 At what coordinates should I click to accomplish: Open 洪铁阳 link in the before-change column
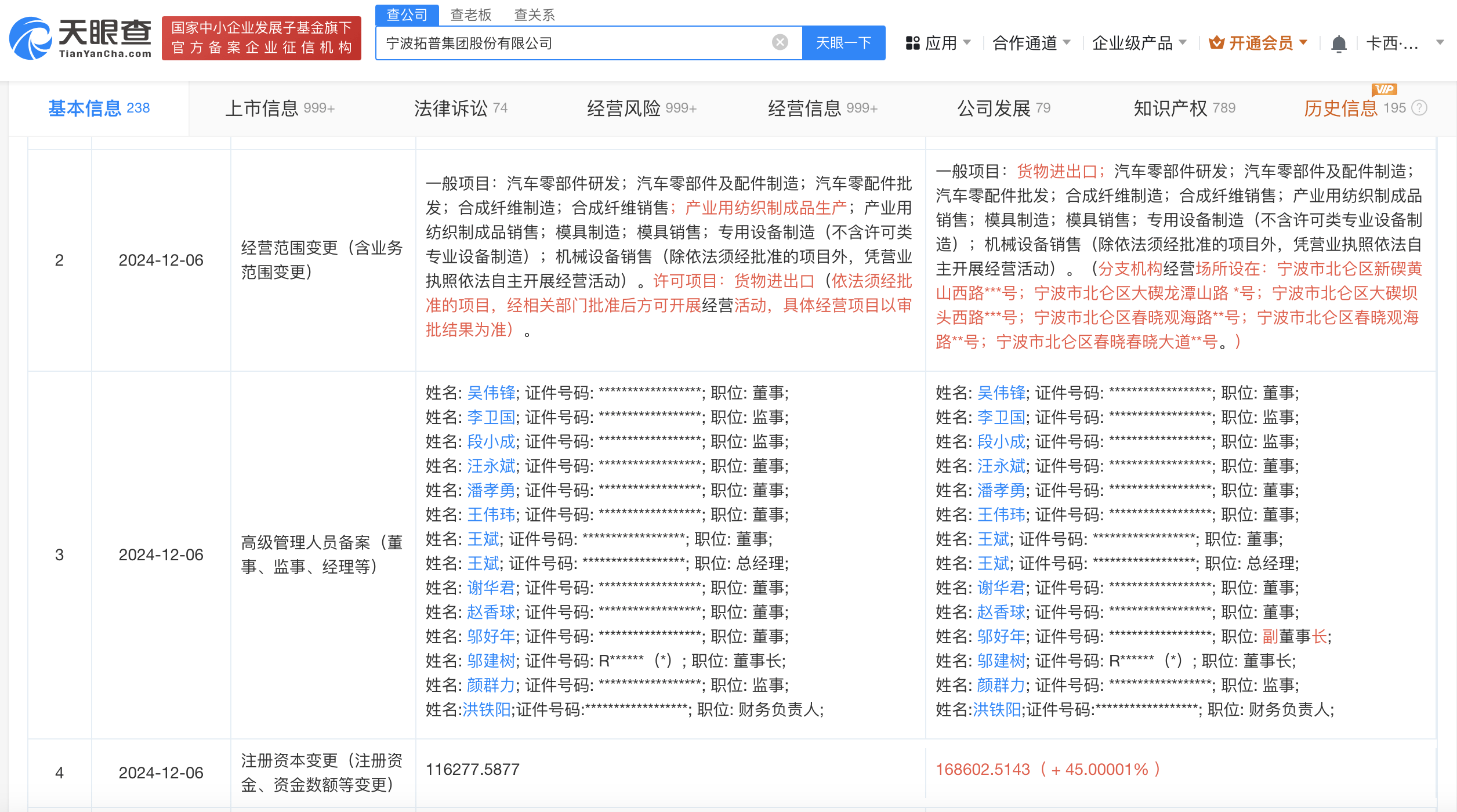tap(487, 709)
